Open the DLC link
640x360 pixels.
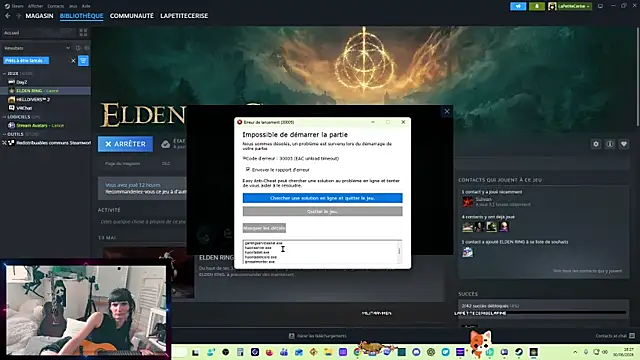point(166,163)
